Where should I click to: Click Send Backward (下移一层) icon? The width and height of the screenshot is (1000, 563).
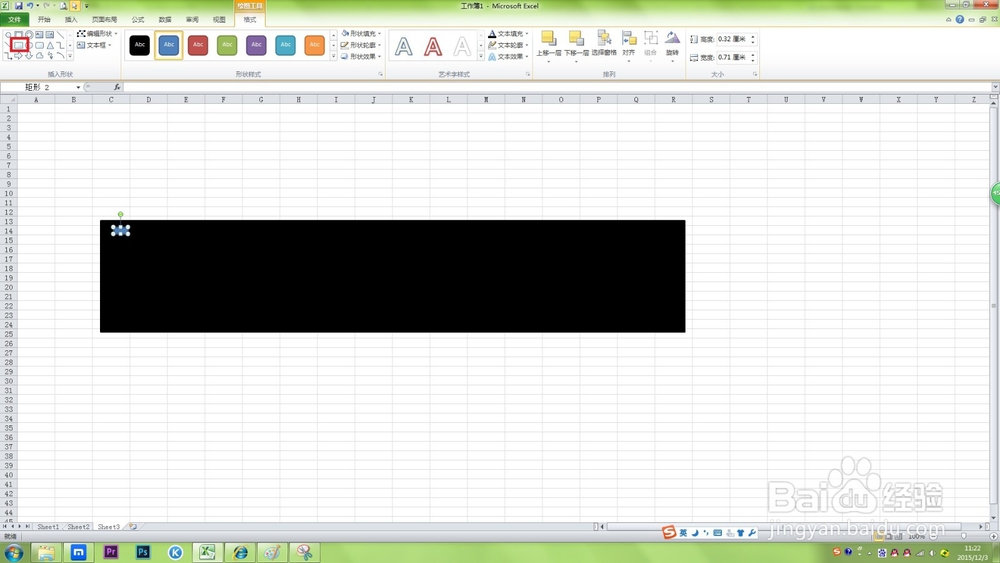(576, 38)
